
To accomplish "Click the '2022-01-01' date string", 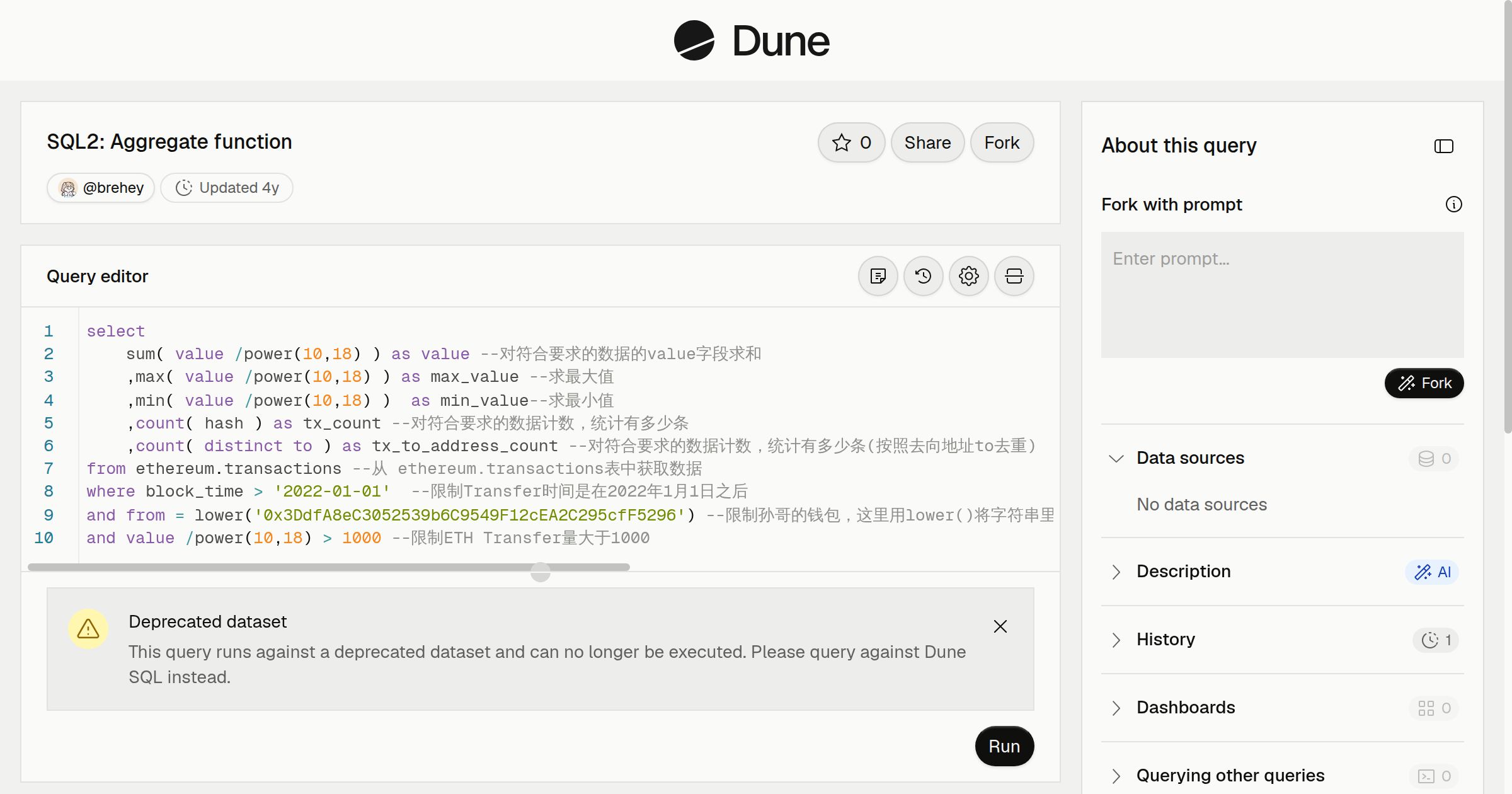I will point(332,491).
